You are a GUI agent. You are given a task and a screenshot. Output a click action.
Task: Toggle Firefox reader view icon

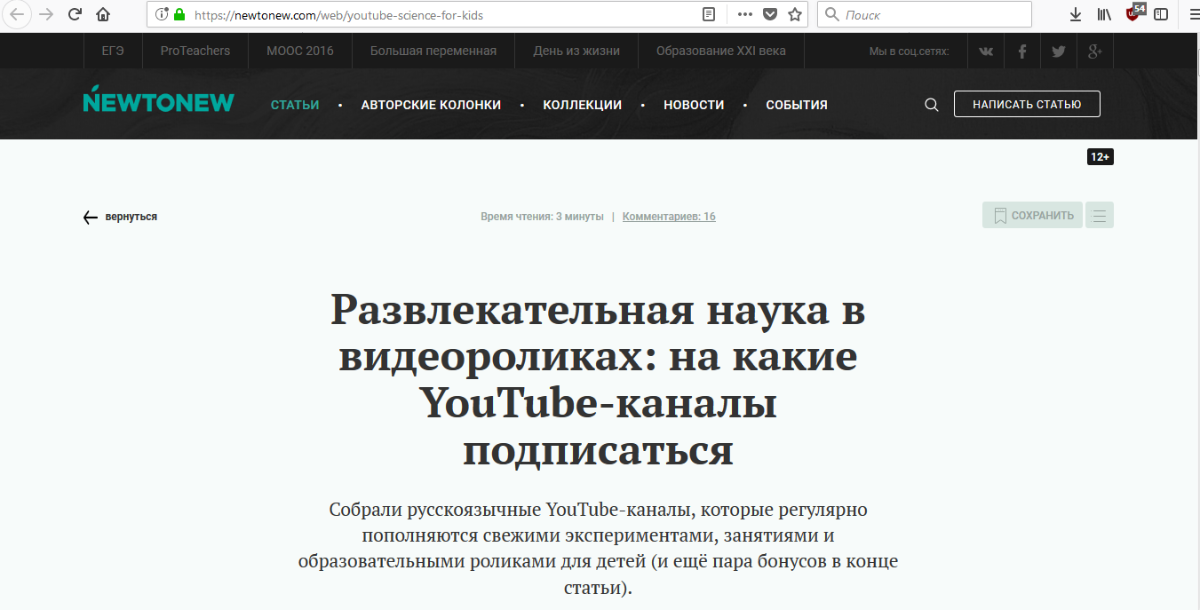click(x=709, y=15)
